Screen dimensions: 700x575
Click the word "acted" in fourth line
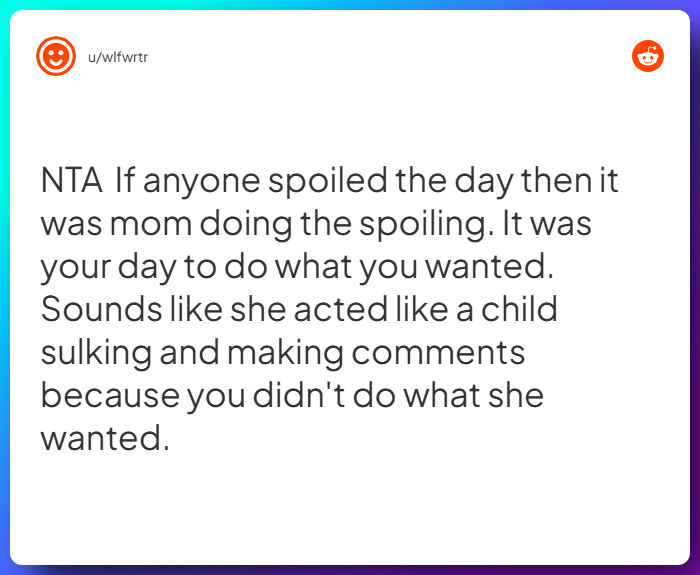[341, 309]
